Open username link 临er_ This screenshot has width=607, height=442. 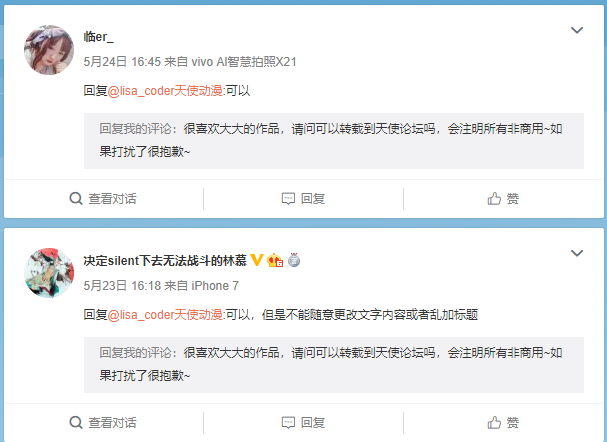[x=99, y=36]
